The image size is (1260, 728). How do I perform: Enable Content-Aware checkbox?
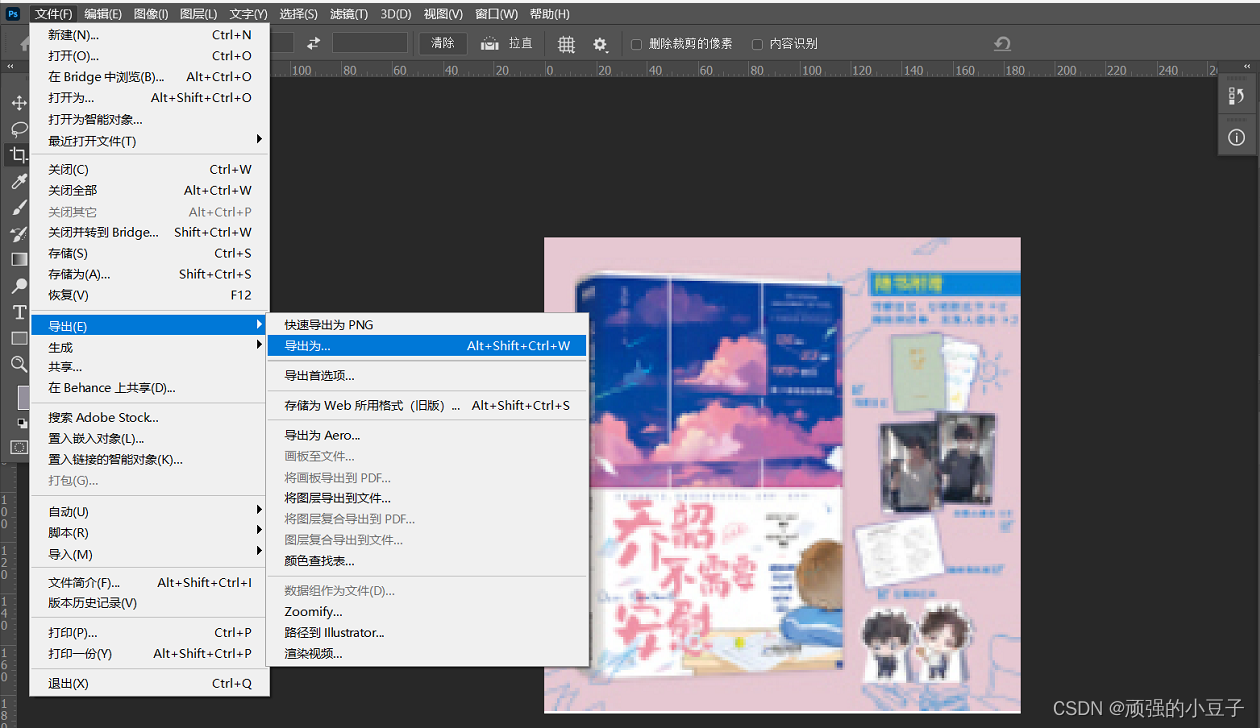tap(757, 44)
